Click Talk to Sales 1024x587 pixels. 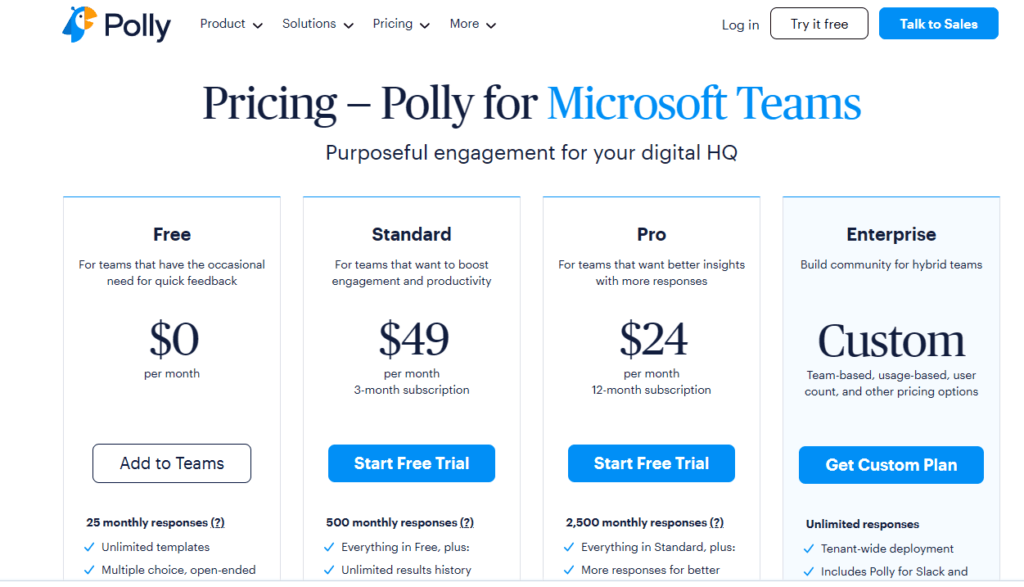coord(938,23)
